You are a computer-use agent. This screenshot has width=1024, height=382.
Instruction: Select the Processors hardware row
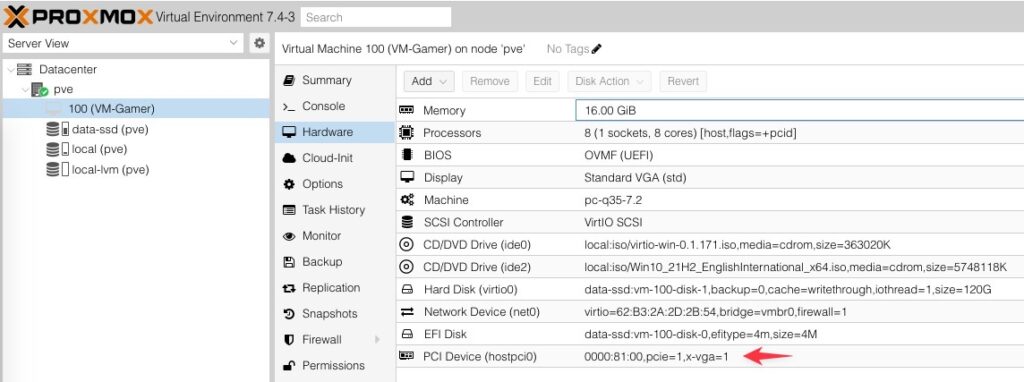pyautogui.click(x=710, y=133)
